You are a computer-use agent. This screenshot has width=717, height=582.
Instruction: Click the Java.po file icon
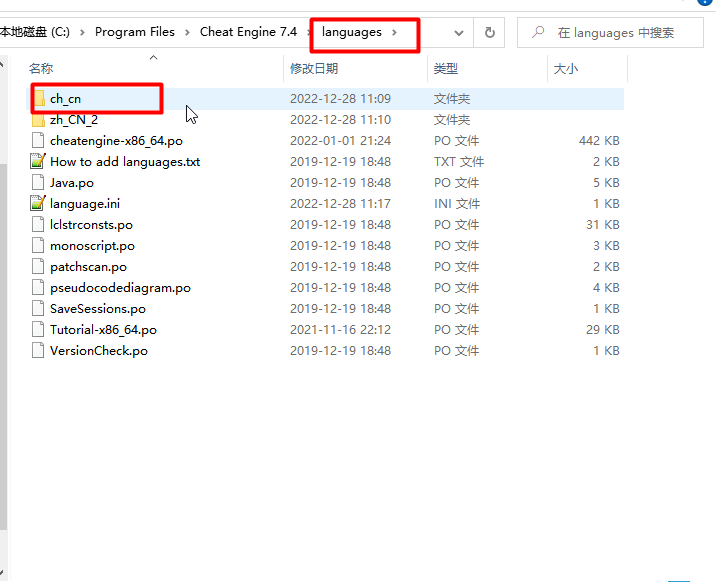[38, 183]
